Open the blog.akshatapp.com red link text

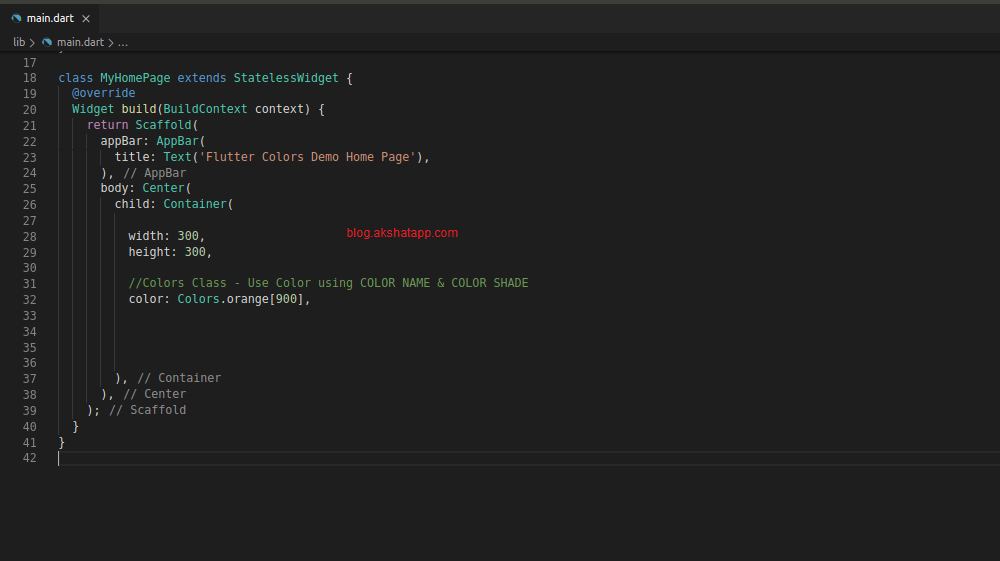(402, 233)
